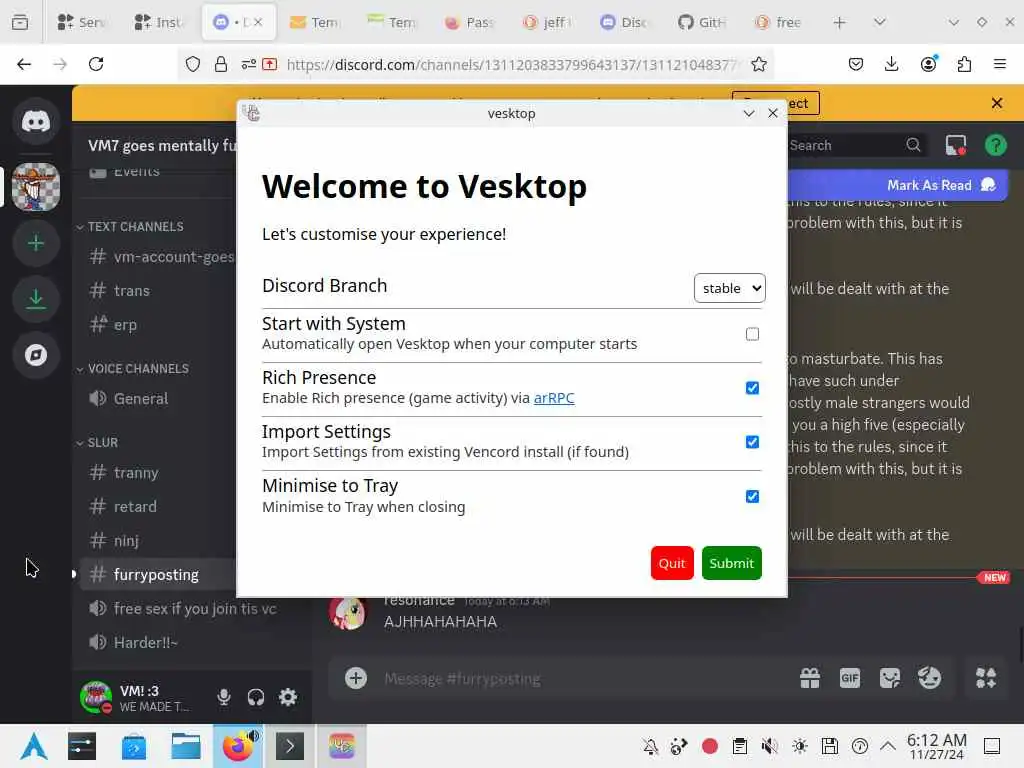The width and height of the screenshot is (1024, 768).
Task: Open Discord home direct messages icon
Action: coord(36,121)
